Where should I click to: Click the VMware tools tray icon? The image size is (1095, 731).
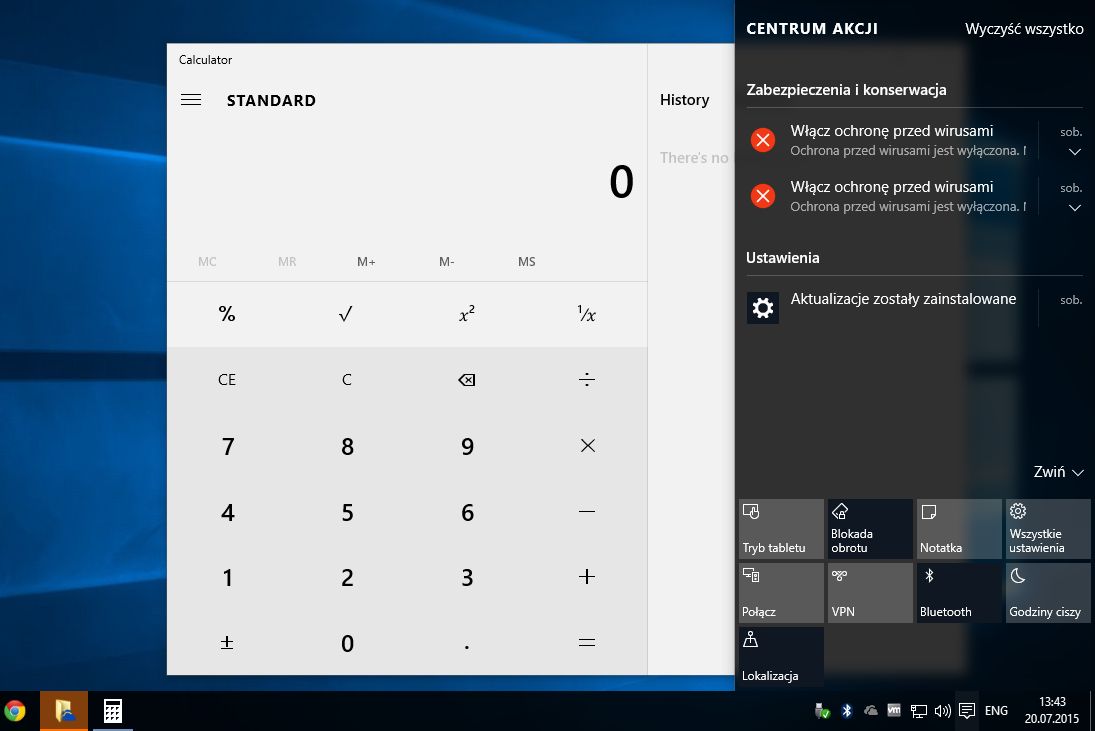click(x=894, y=710)
